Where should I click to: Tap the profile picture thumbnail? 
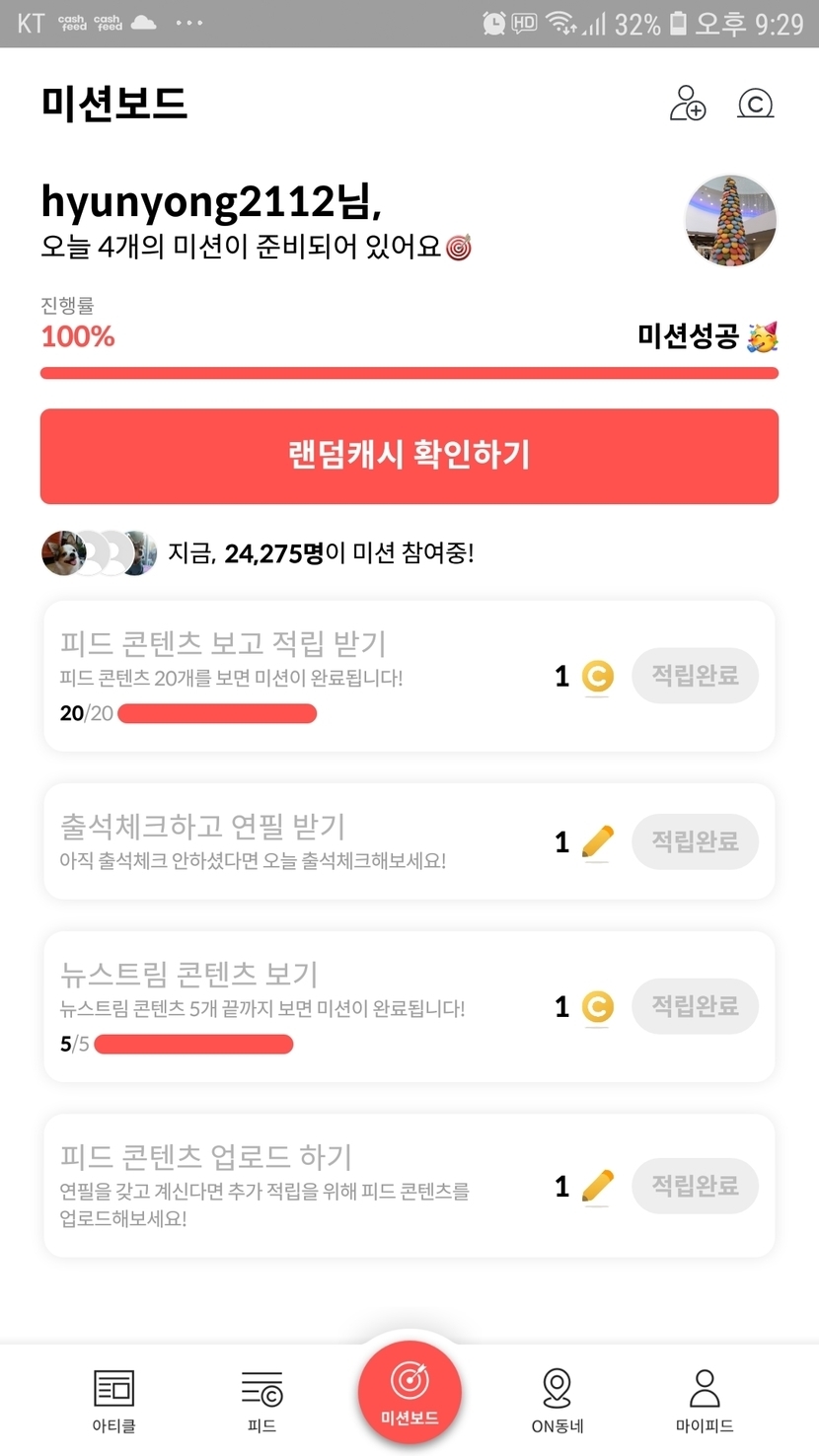pyautogui.click(x=730, y=221)
